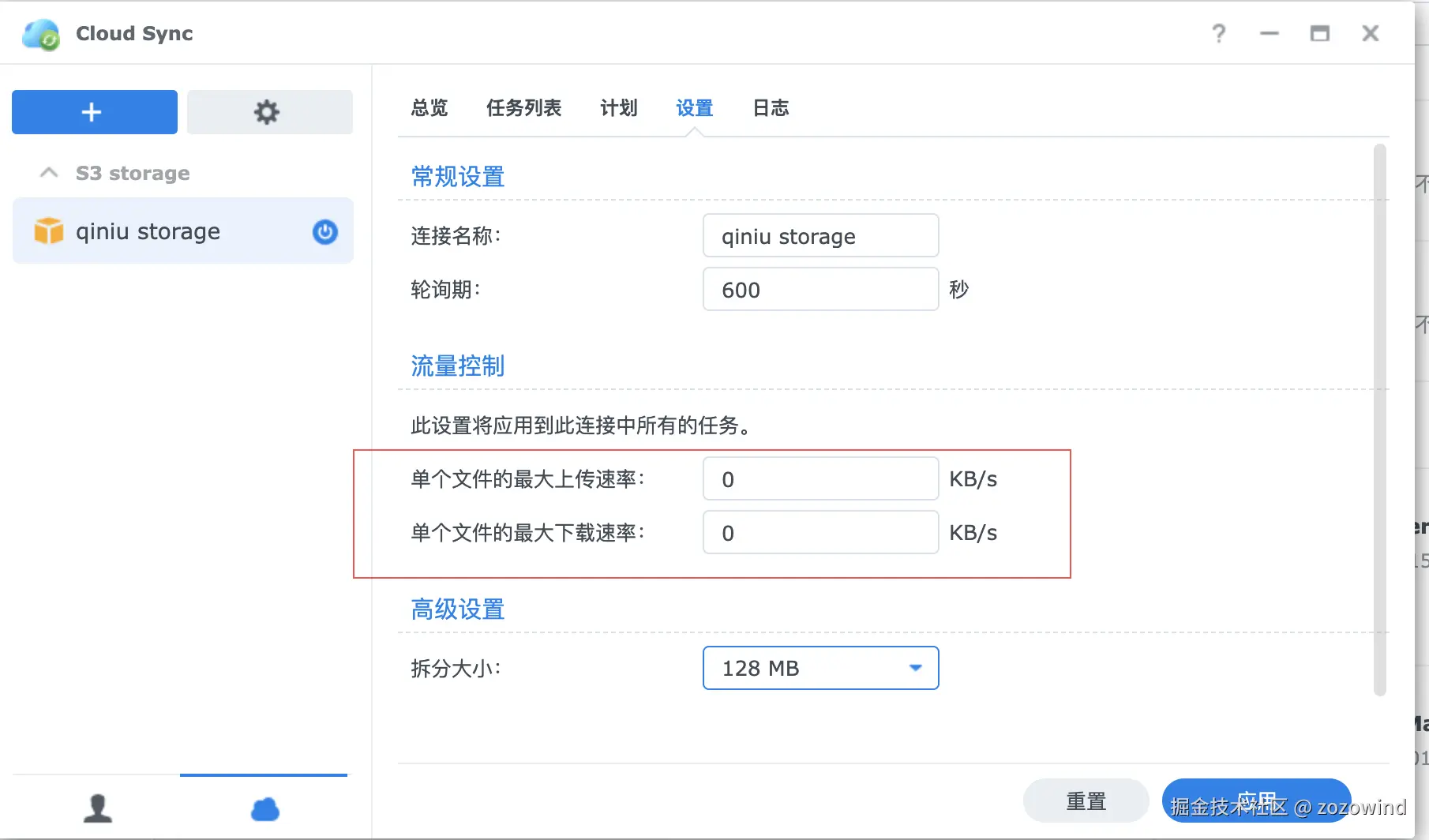Viewport: 1429px width, 840px height.
Task: Open the 日志 log tab
Action: (770, 108)
